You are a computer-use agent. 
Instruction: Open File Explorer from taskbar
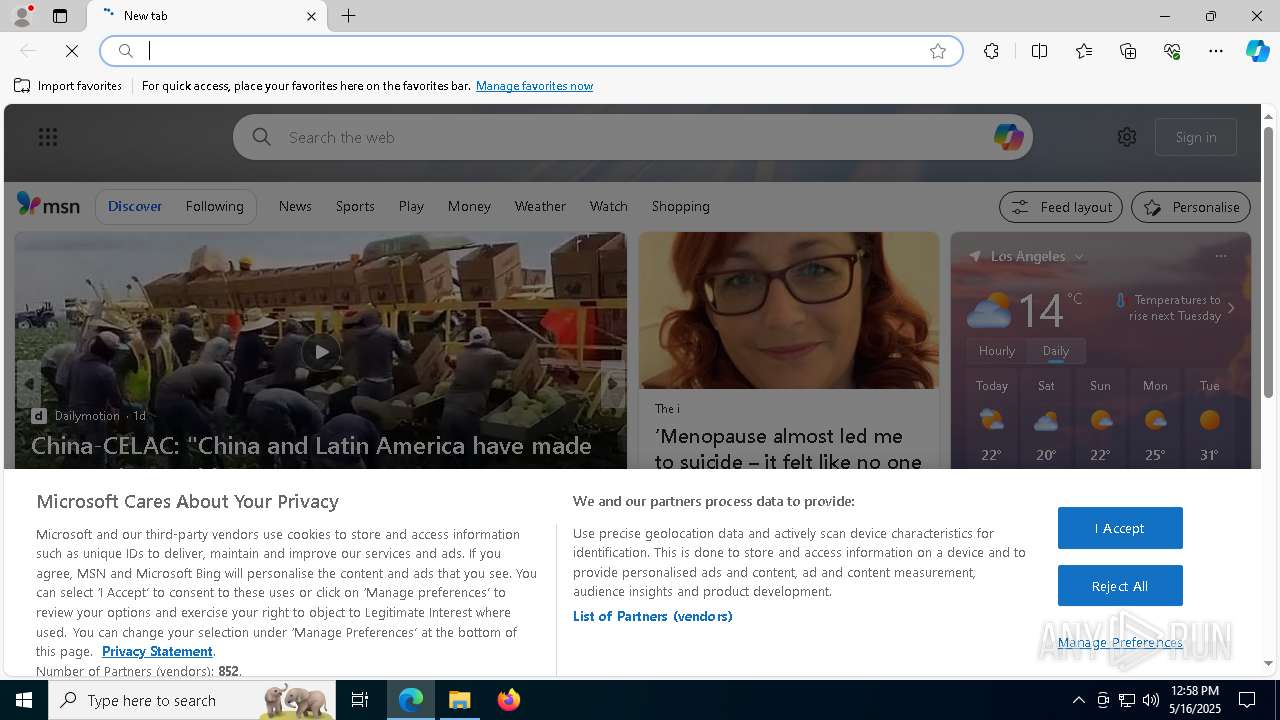[460, 700]
